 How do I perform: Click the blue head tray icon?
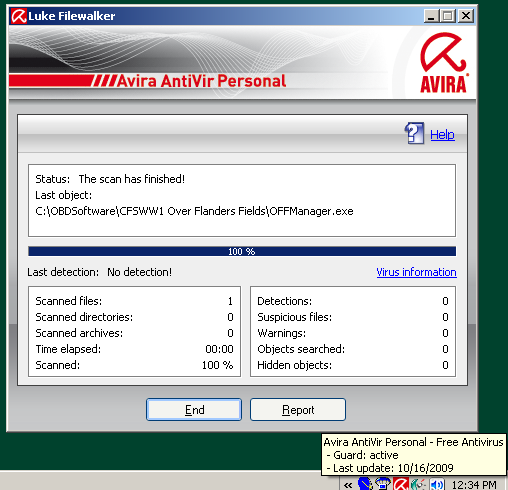point(365,484)
